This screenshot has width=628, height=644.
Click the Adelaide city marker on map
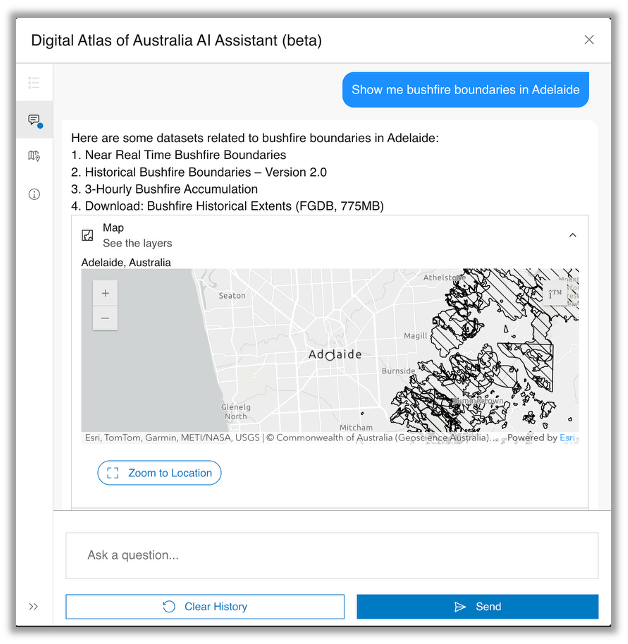pyautogui.click(x=330, y=356)
